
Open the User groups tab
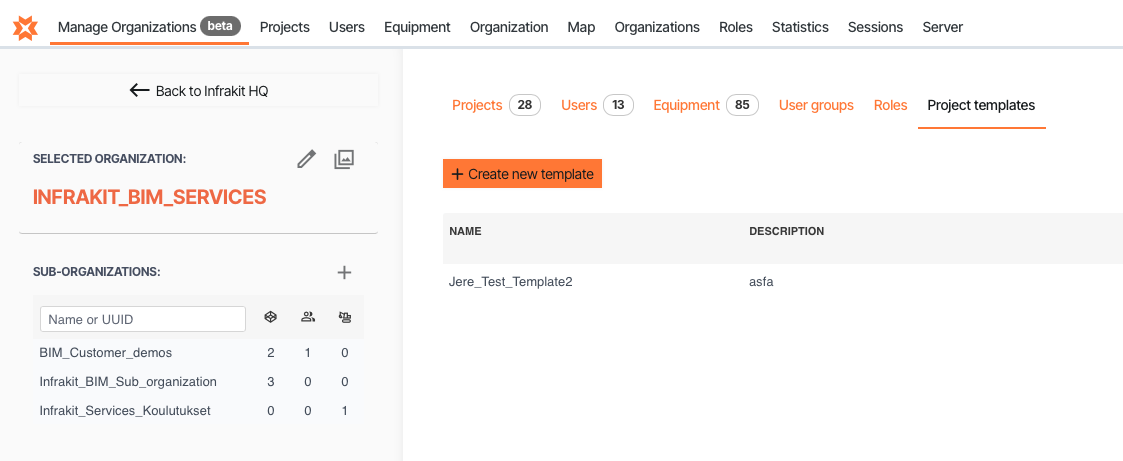click(x=816, y=105)
